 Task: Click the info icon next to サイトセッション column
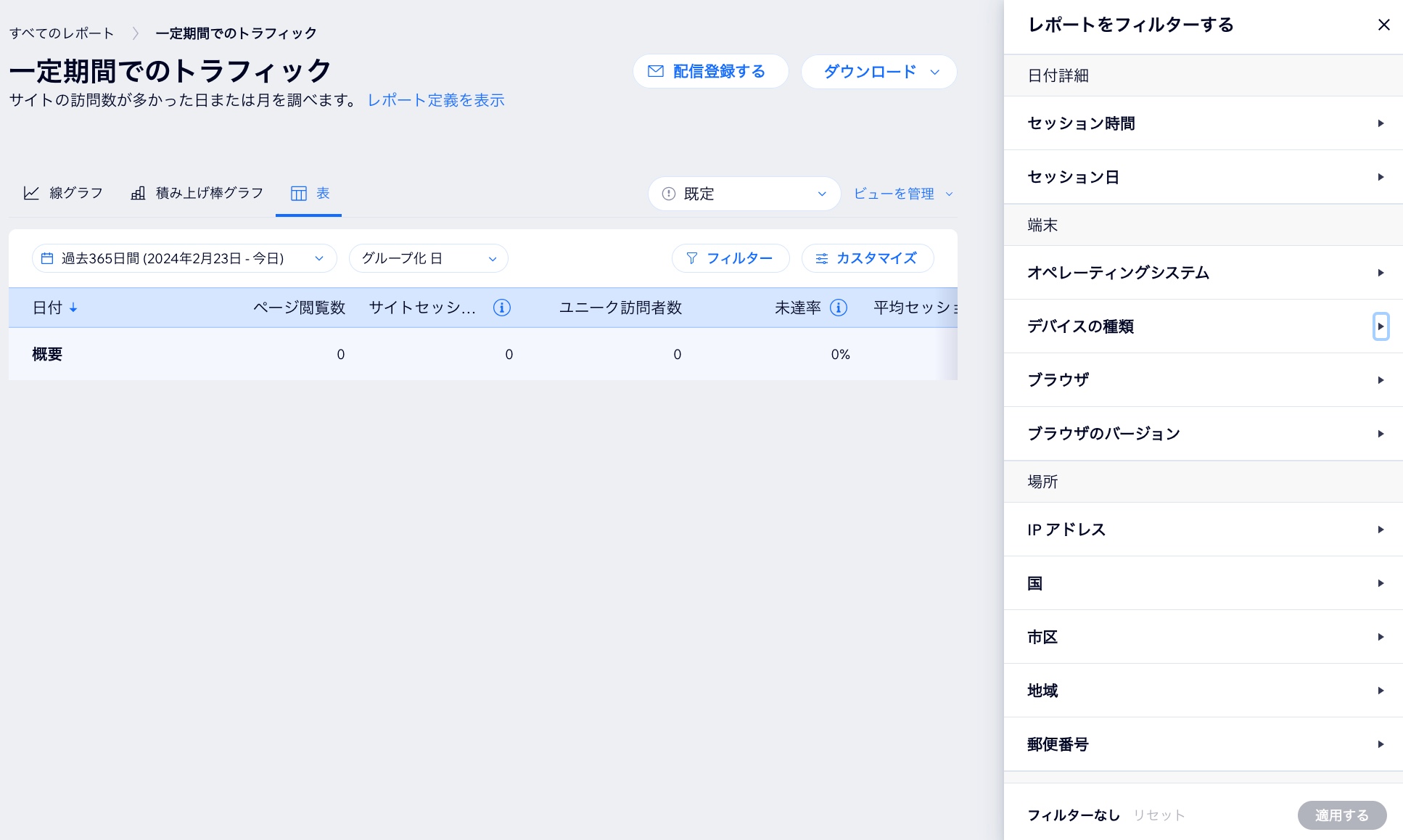click(x=502, y=308)
